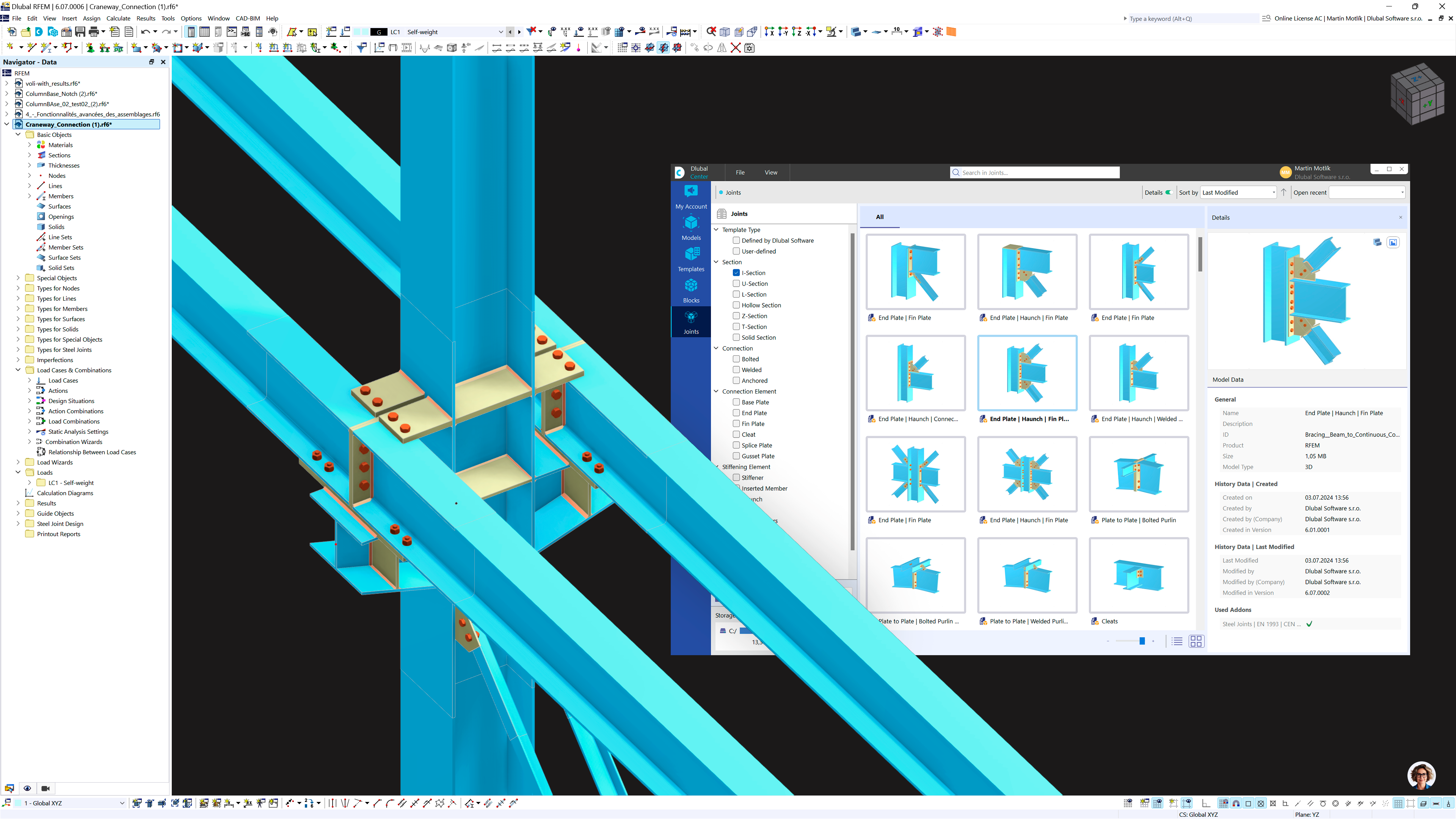
Task: Expand the Results tree item in Navigator
Action: (18, 502)
